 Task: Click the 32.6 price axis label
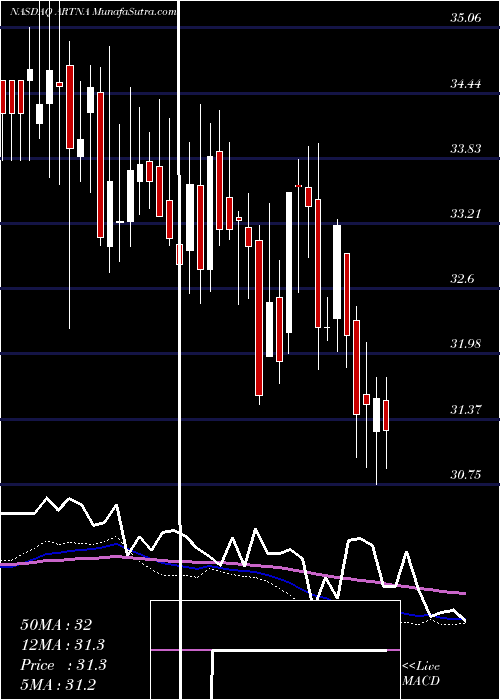[x=463, y=279]
